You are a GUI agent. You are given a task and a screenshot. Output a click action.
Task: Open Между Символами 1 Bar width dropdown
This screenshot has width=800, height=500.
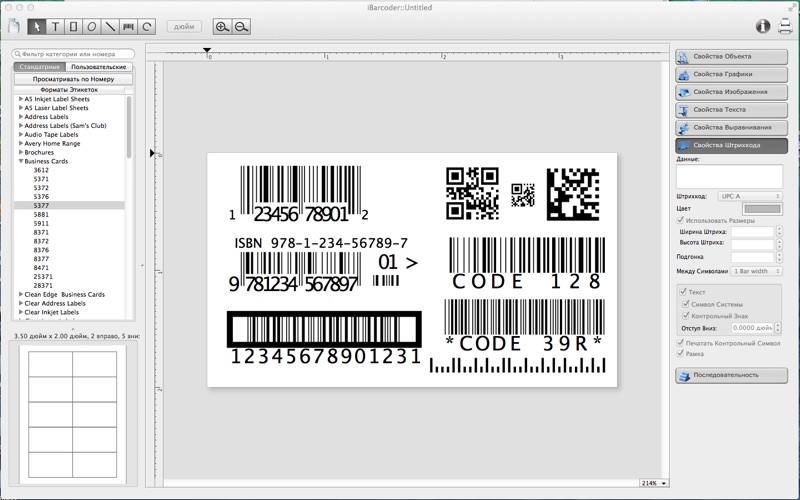(756, 271)
